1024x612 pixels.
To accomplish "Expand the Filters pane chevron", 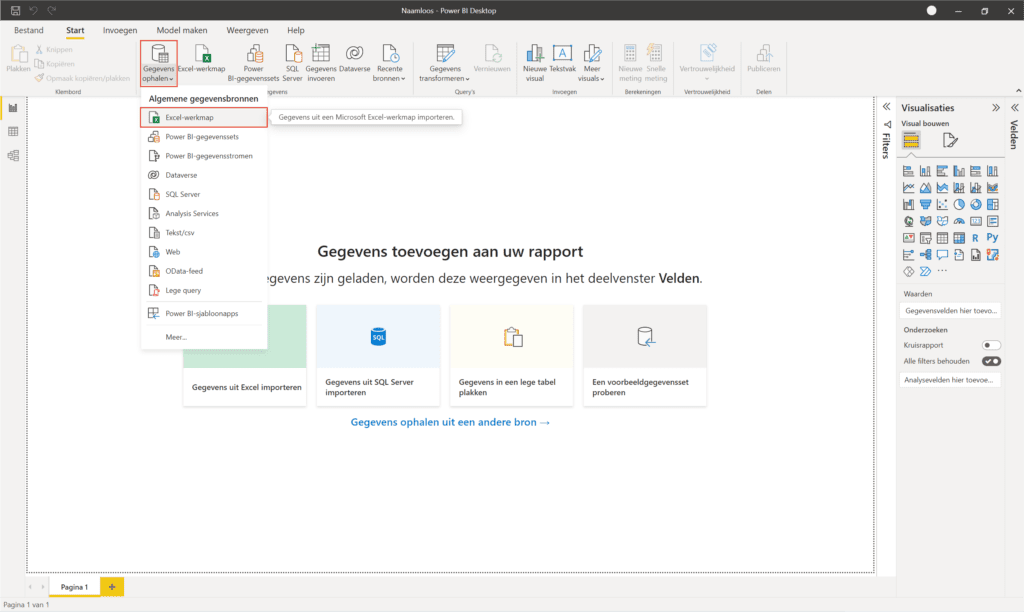I will coord(886,106).
